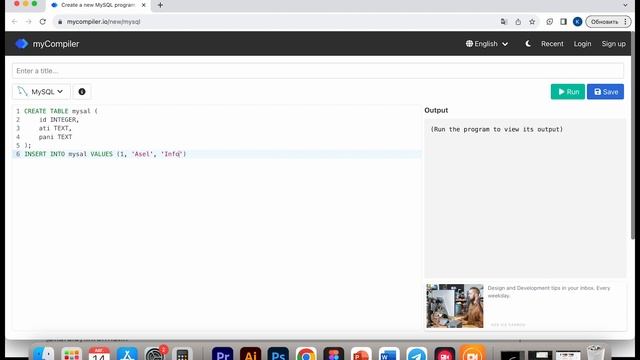This screenshot has width=640, height=360.
Task: Close the 'Create a new MySQL program' tab
Action: (143, 5)
